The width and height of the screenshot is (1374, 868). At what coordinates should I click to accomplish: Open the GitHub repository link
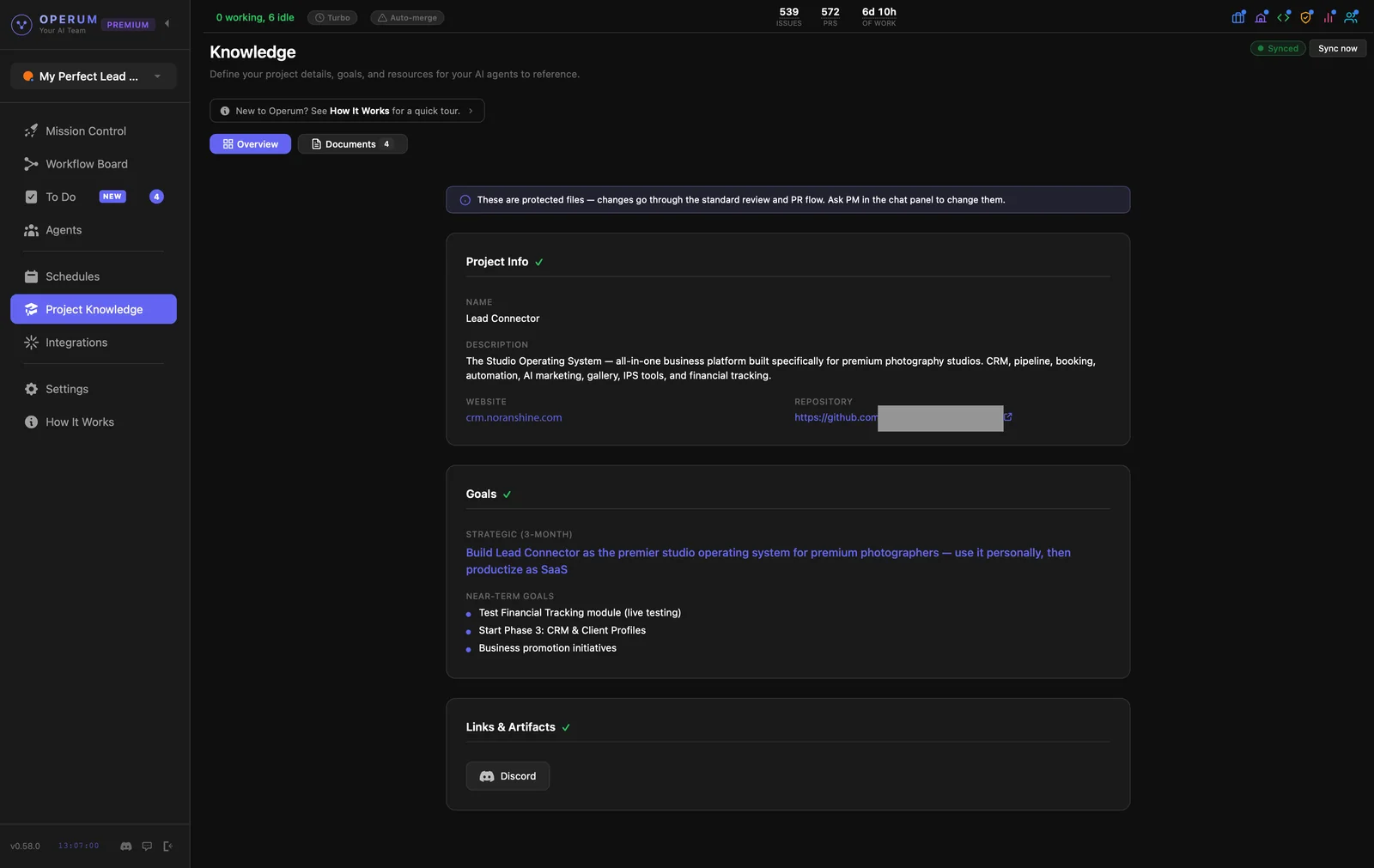836,418
